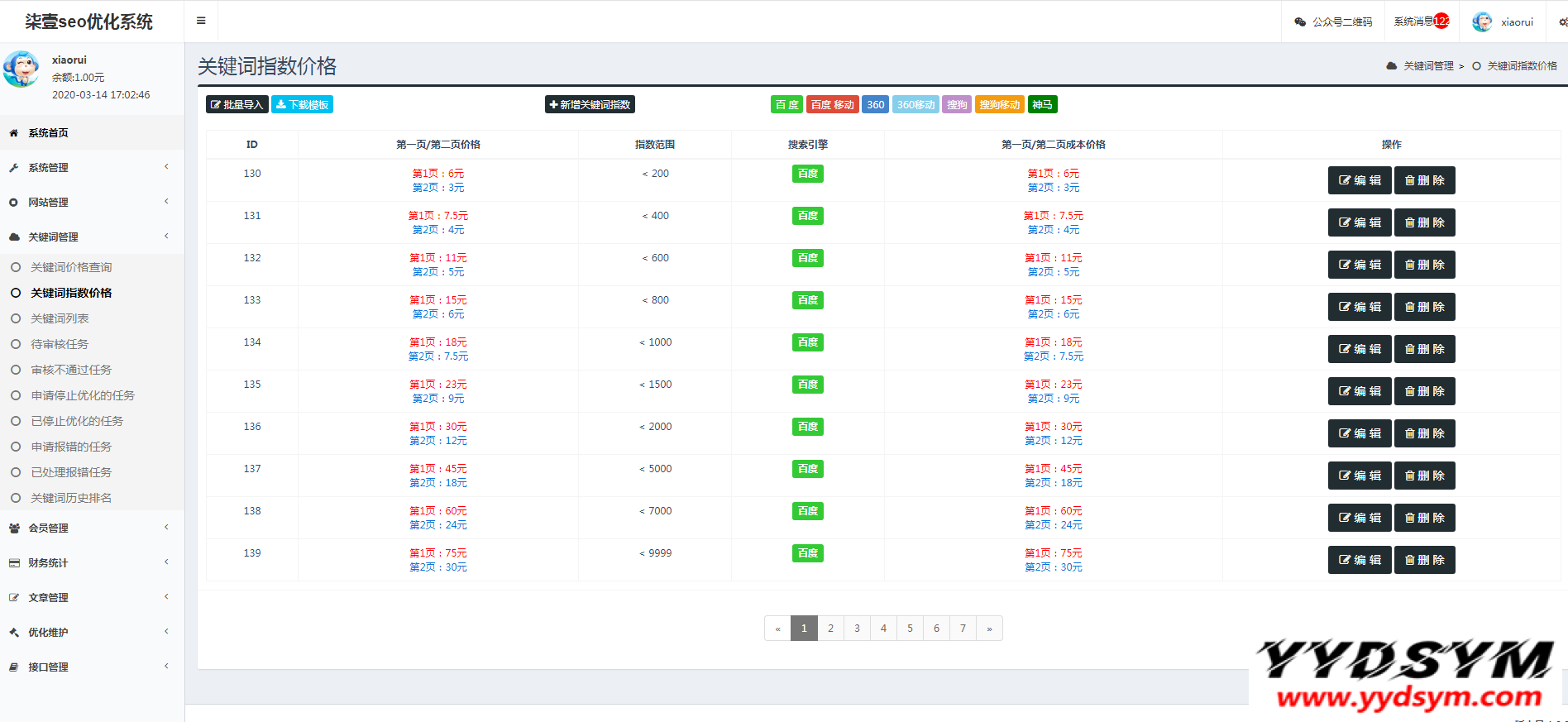Expand the 财务统计 sidebar menu
Screen dimensions: 1568x722
coord(48,563)
